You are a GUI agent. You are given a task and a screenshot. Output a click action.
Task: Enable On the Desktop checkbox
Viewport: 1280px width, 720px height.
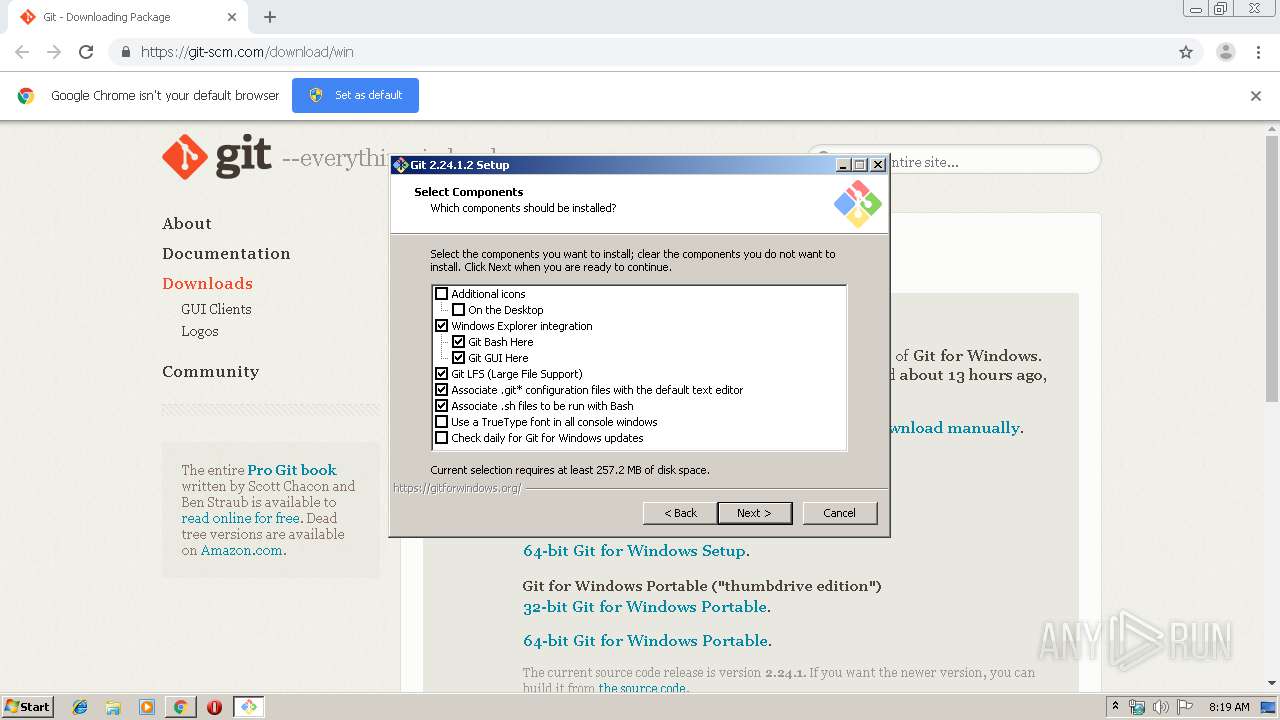pos(459,310)
